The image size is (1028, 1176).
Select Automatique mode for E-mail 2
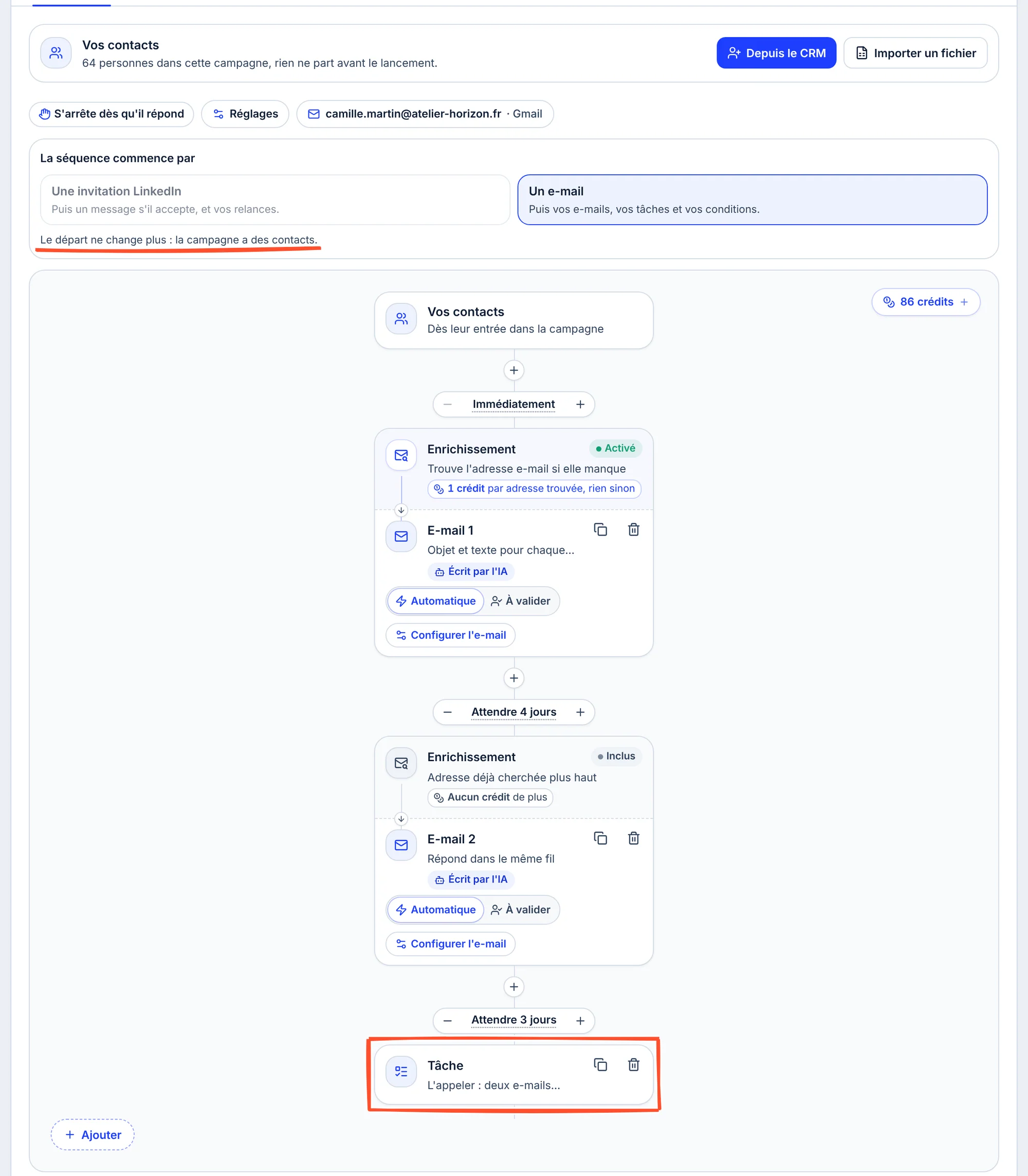435,910
